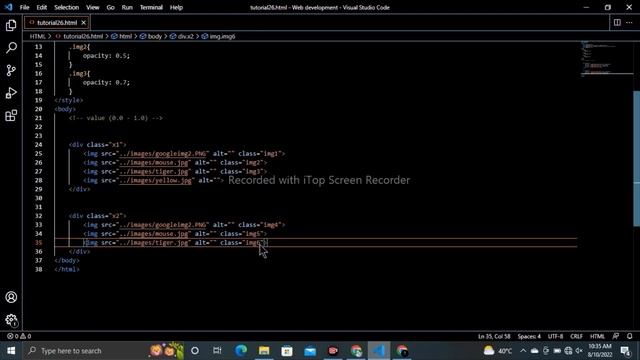640x360 pixels.
Task: Click the opacity: 0.7 declaration
Action: (106, 82)
